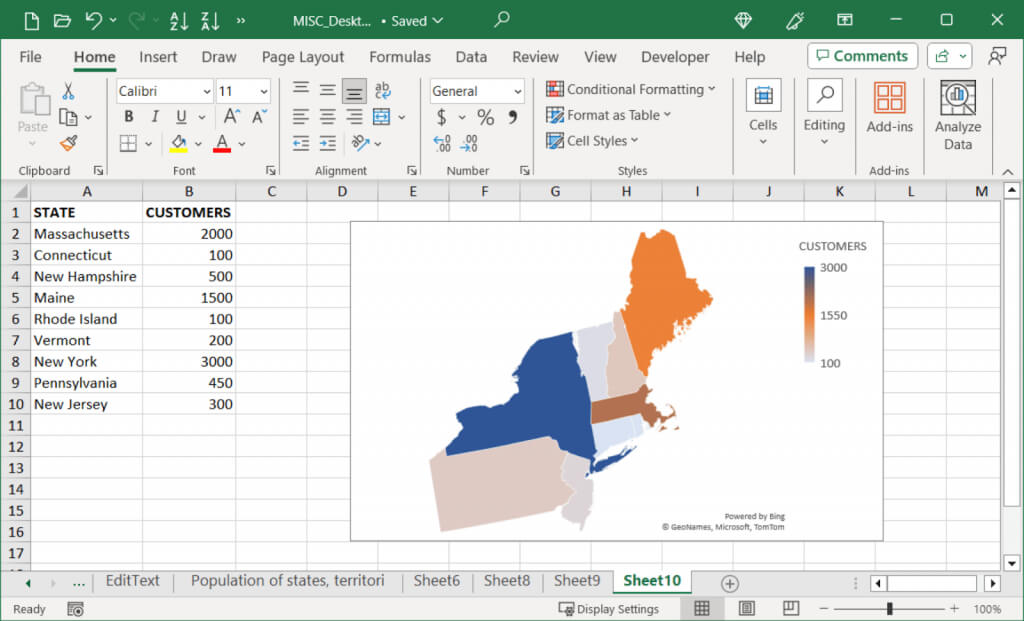Click the zoom slider handle
The width and height of the screenshot is (1024, 621).
(889, 609)
